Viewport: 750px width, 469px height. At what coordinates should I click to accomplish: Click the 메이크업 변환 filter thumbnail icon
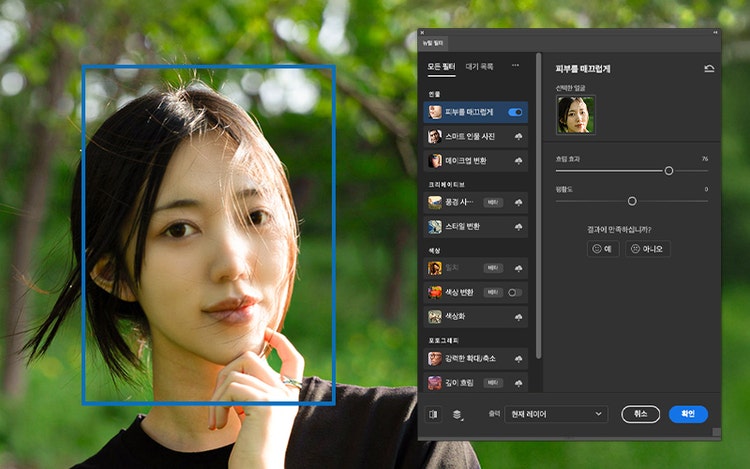pos(435,161)
